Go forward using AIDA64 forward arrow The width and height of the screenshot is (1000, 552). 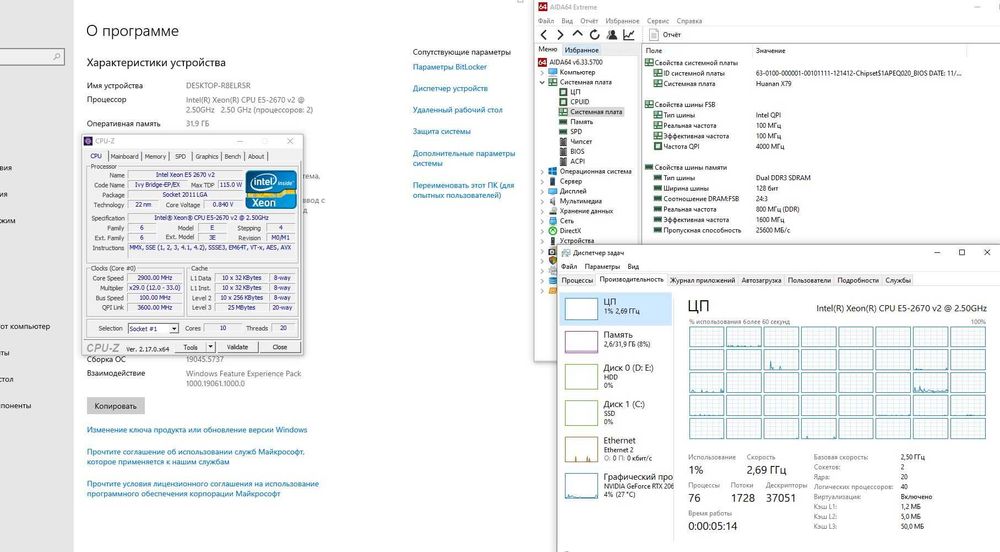pyautogui.click(x=560, y=35)
